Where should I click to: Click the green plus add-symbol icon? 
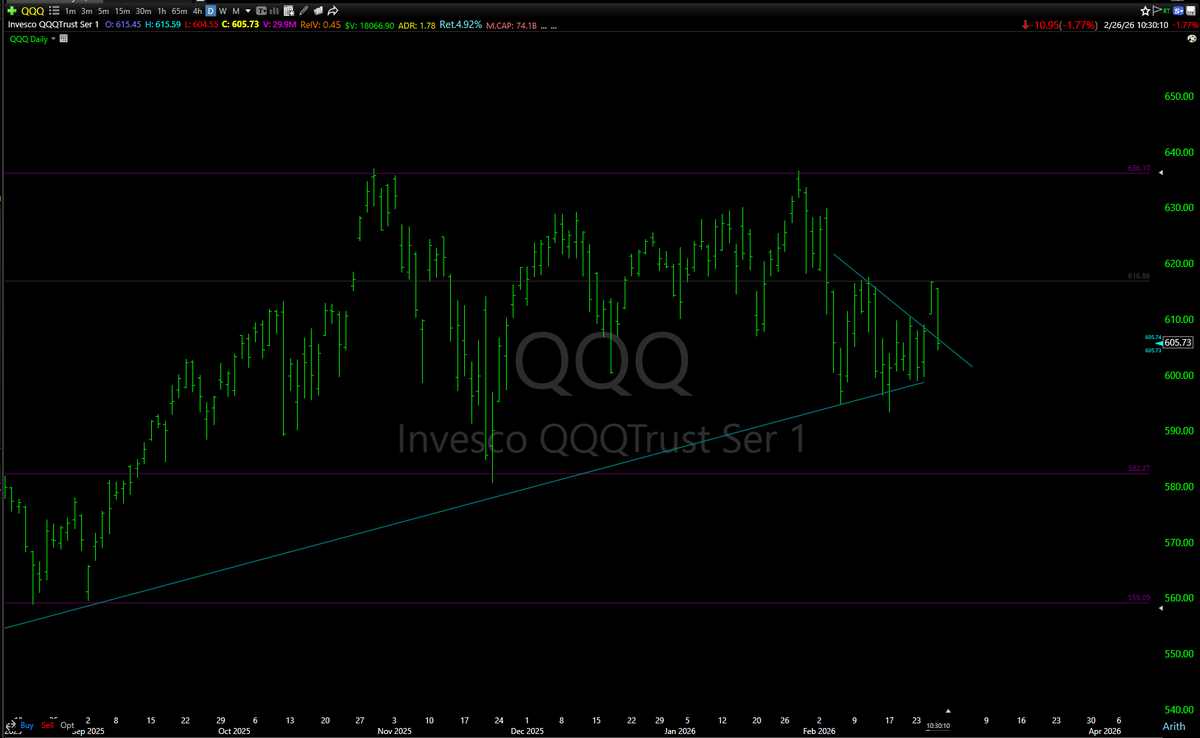point(12,11)
